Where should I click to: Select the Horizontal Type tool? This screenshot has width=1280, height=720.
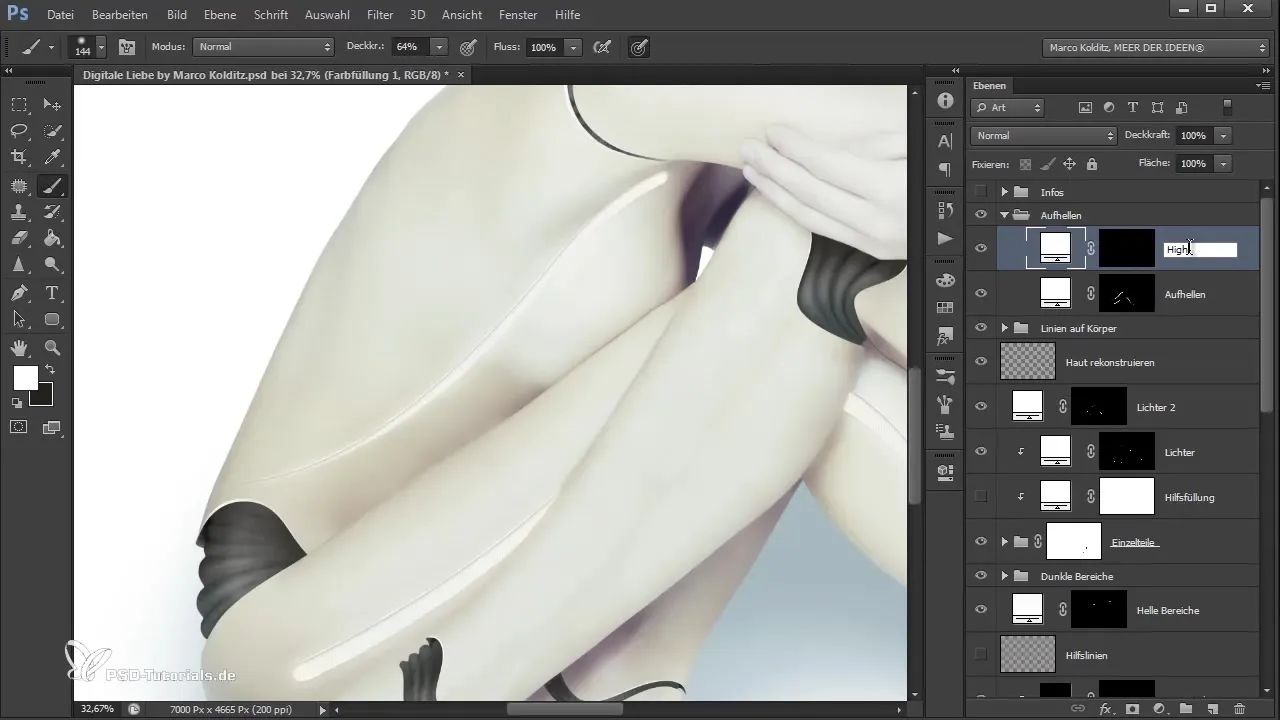pos(53,293)
